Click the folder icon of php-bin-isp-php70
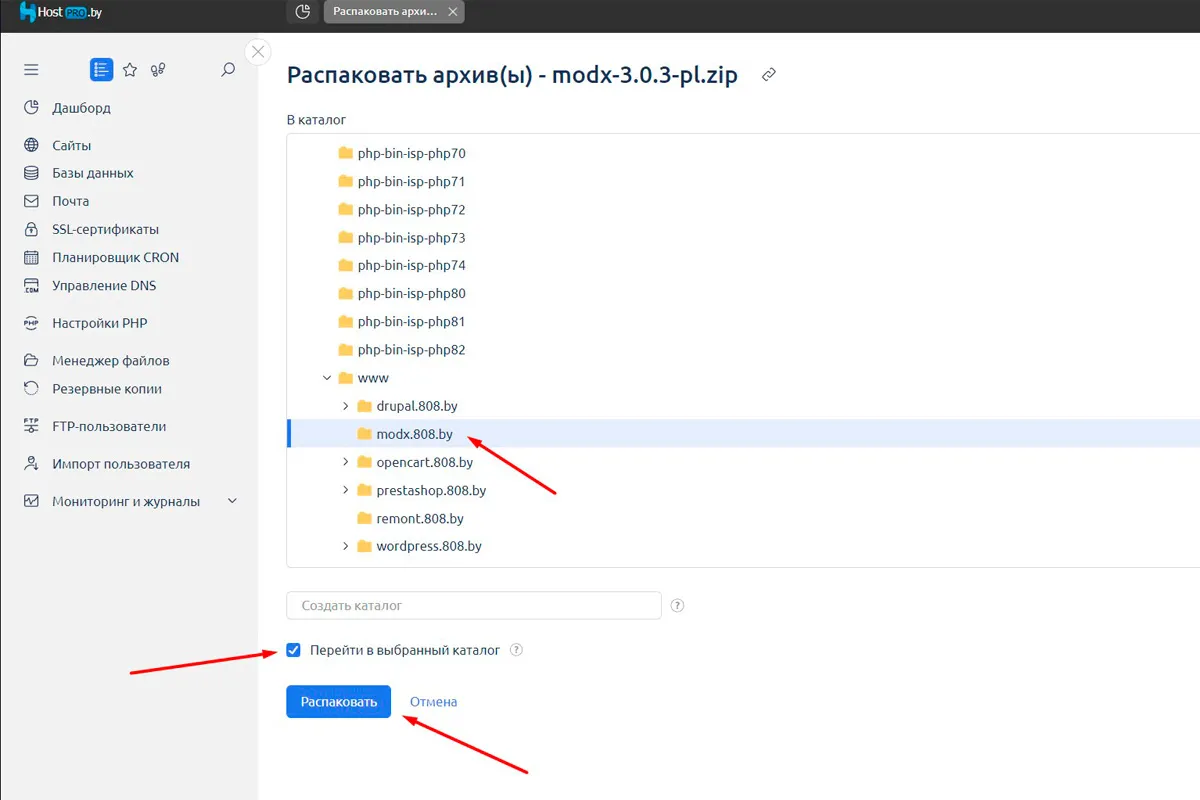The width and height of the screenshot is (1200, 800). click(x=346, y=153)
